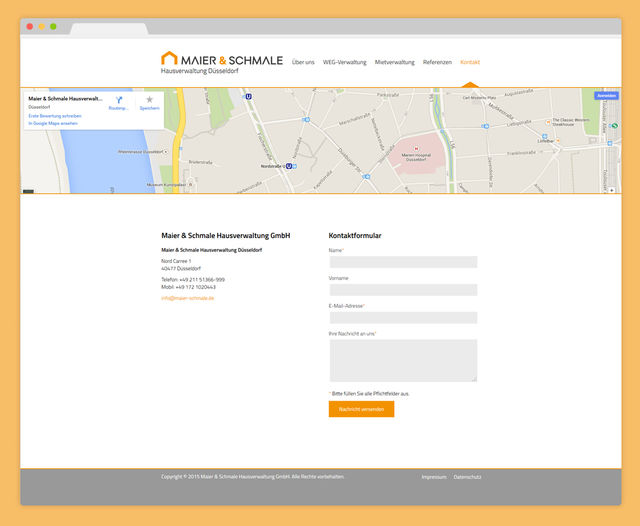The height and width of the screenshot is (526, 640).
Task: Click the Nordstraße U-Bahn station marker
Action: click(288, 166)
